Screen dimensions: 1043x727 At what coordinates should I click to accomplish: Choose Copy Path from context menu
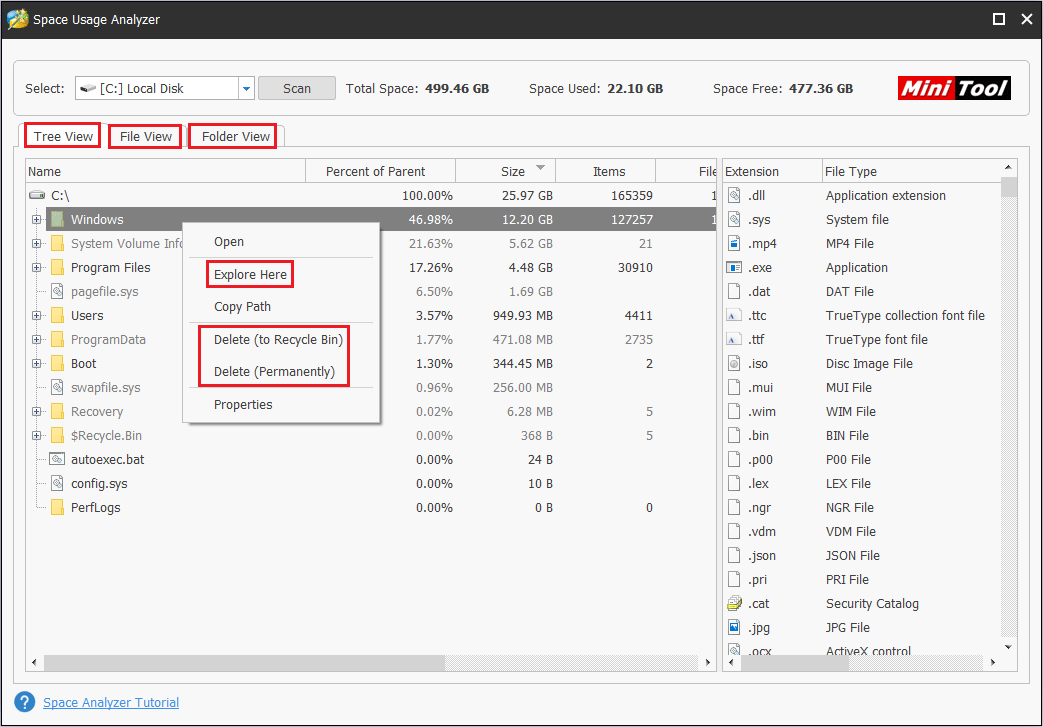click(x=242, y=307)
